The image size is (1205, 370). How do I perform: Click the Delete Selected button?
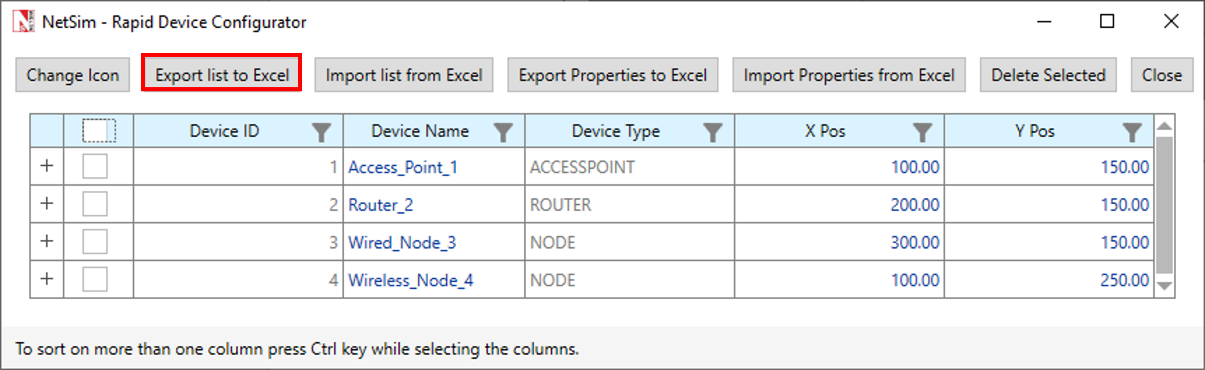[1048, 75]
